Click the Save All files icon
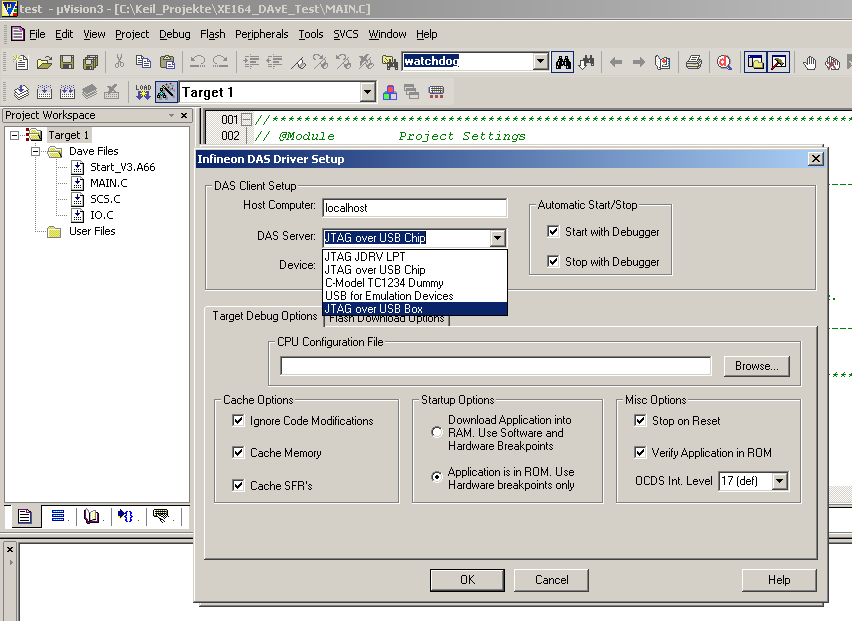 point(90,62)
